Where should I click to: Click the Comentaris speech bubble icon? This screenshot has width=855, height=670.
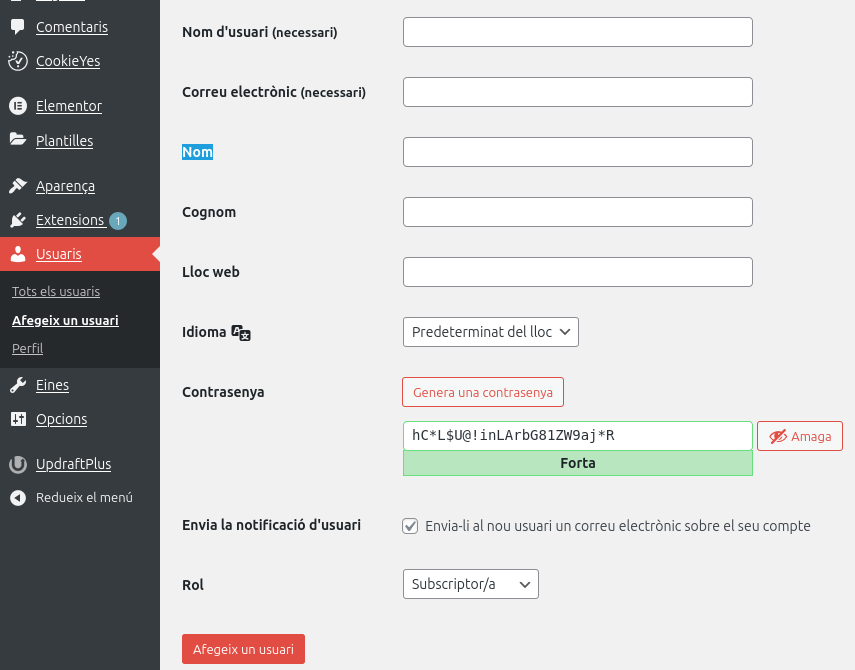[x=17, y=27]
